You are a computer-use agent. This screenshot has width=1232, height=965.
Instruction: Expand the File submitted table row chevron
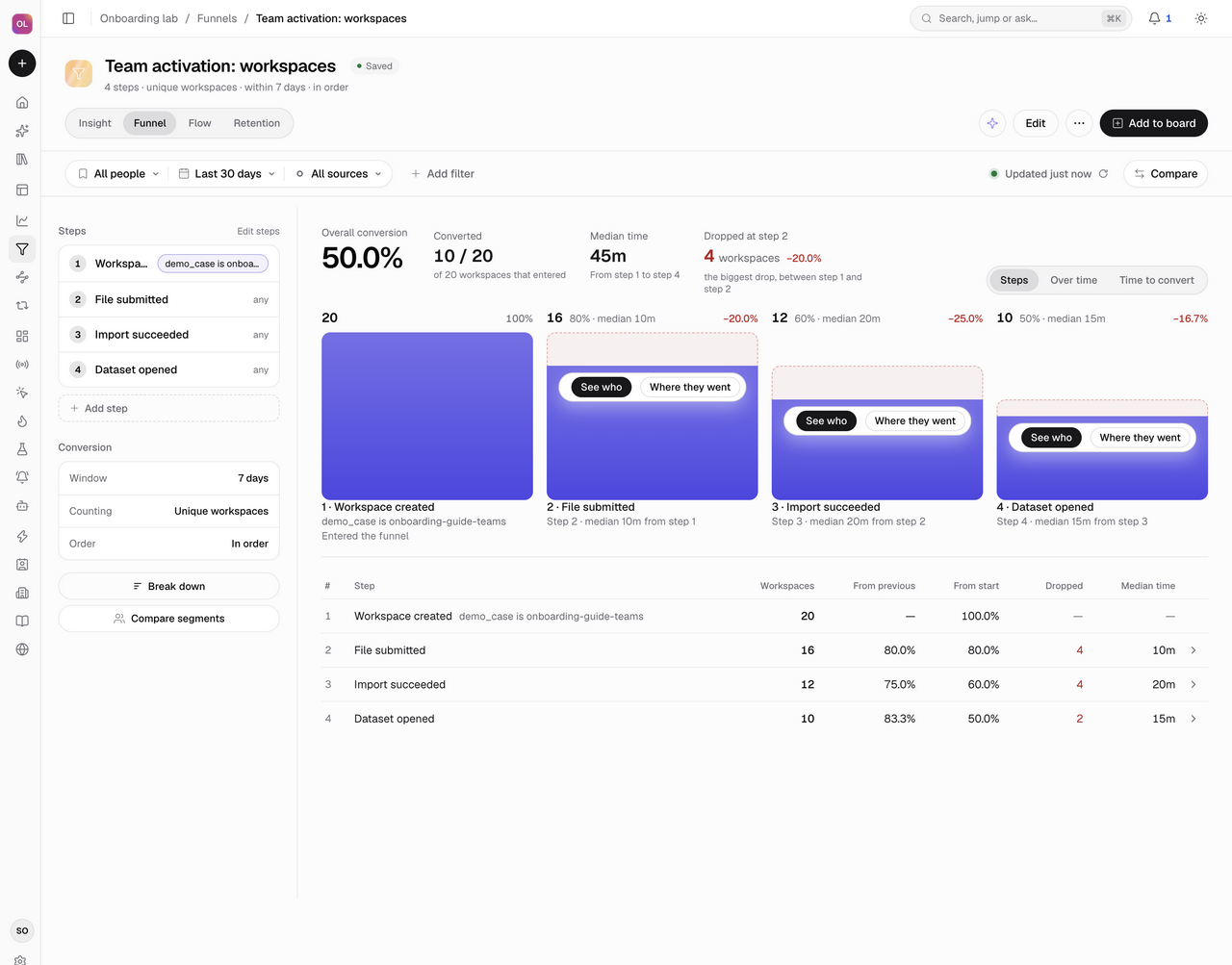1193,650
